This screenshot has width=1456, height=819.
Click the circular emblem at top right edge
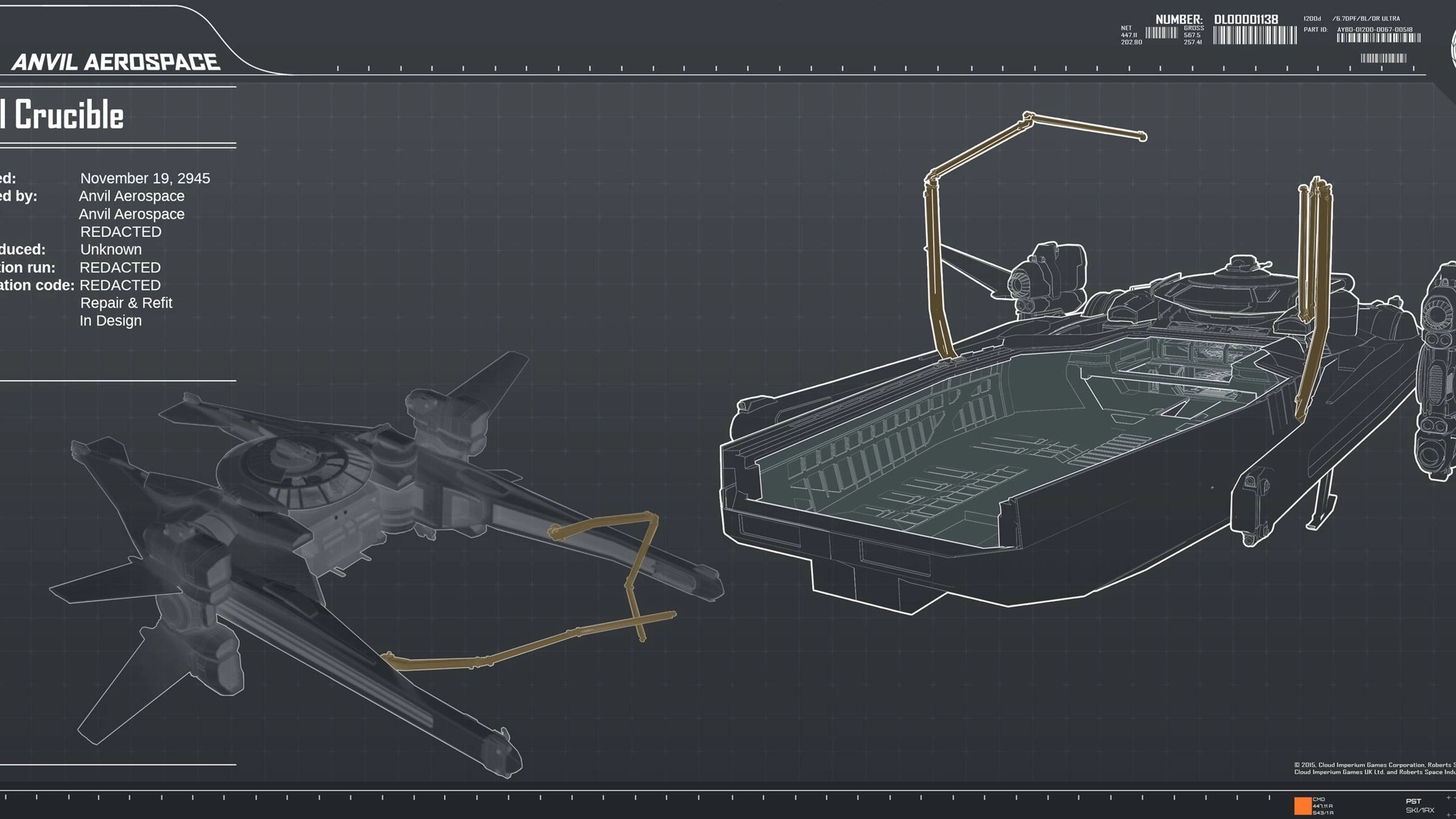tap(1453, 50)
